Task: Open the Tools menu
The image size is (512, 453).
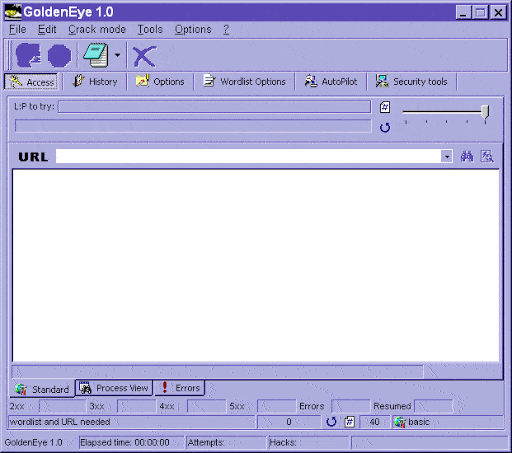Action: tap(150, 29)
